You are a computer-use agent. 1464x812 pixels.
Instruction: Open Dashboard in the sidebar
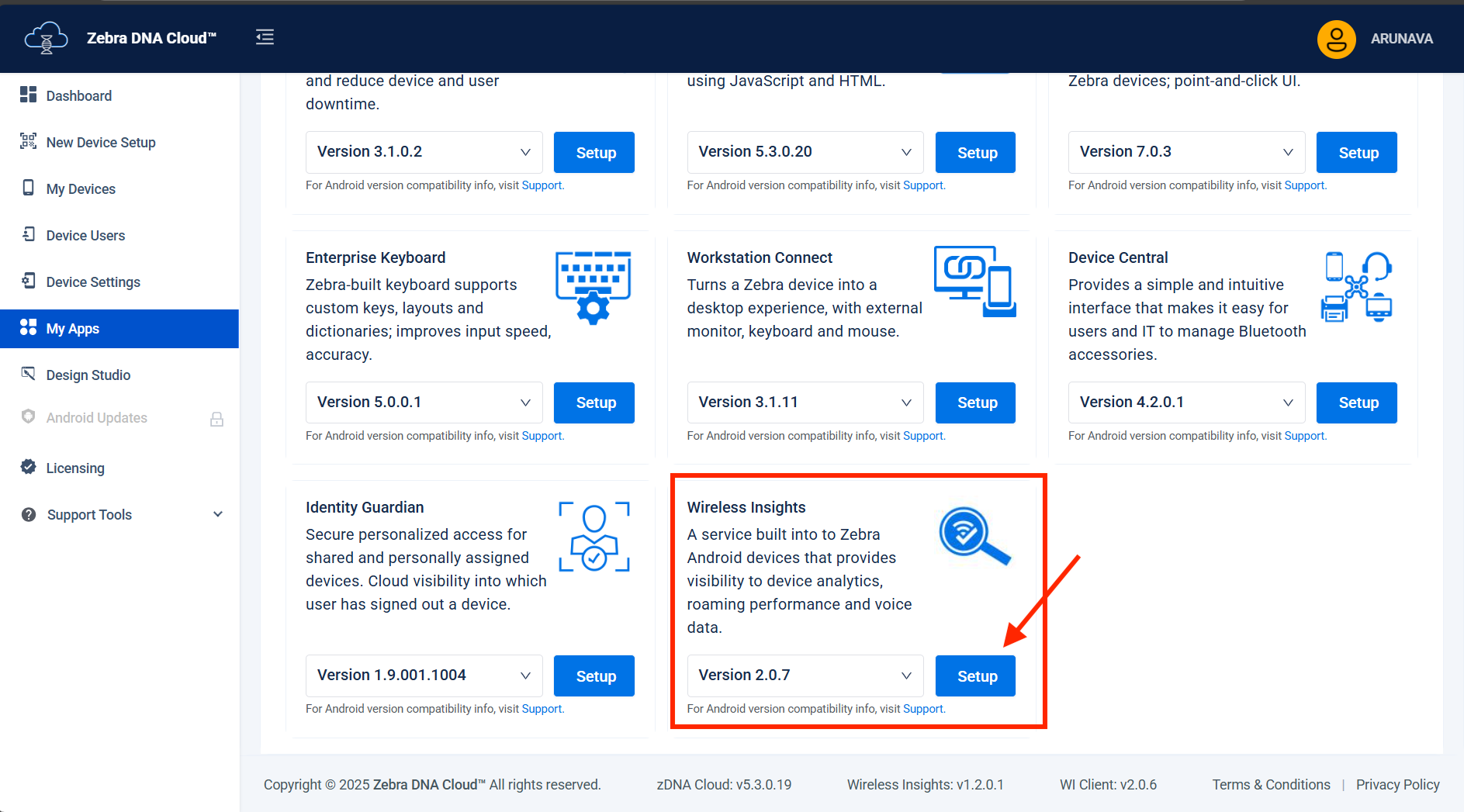[x=78, y=96]
